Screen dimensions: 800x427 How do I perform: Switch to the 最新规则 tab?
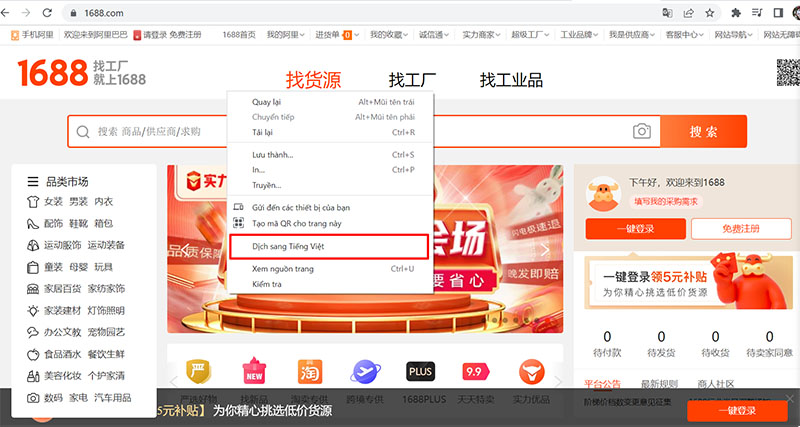click(659, 383)
